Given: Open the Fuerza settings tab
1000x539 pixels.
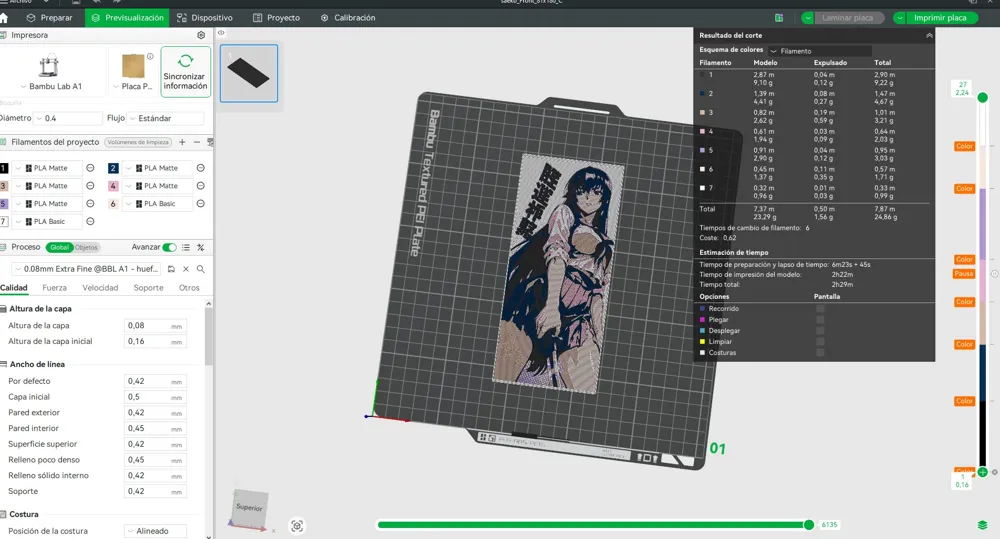Looking at the screenshot, I should coord(54,288).
